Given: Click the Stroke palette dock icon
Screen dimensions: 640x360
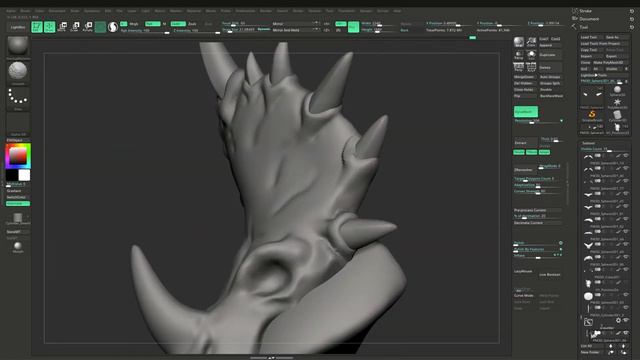Looking at the screenshot, I should pyautogui.click(x=575, y=11).
